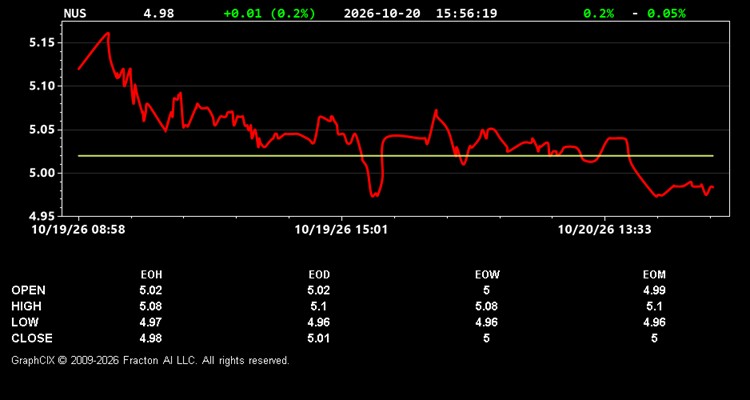Click the 0.05% value at top right
This screenshot has width=750, height=400.
tap(666, 13)
